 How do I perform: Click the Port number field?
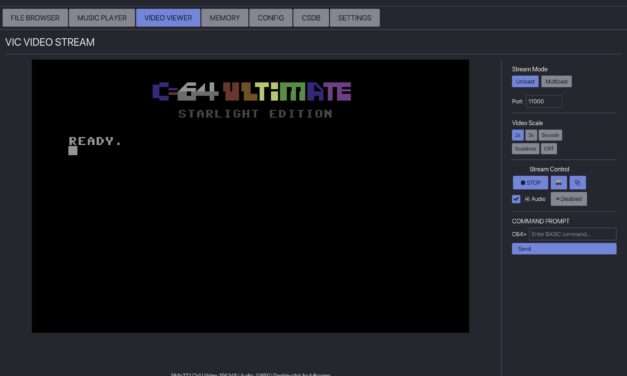544,101
